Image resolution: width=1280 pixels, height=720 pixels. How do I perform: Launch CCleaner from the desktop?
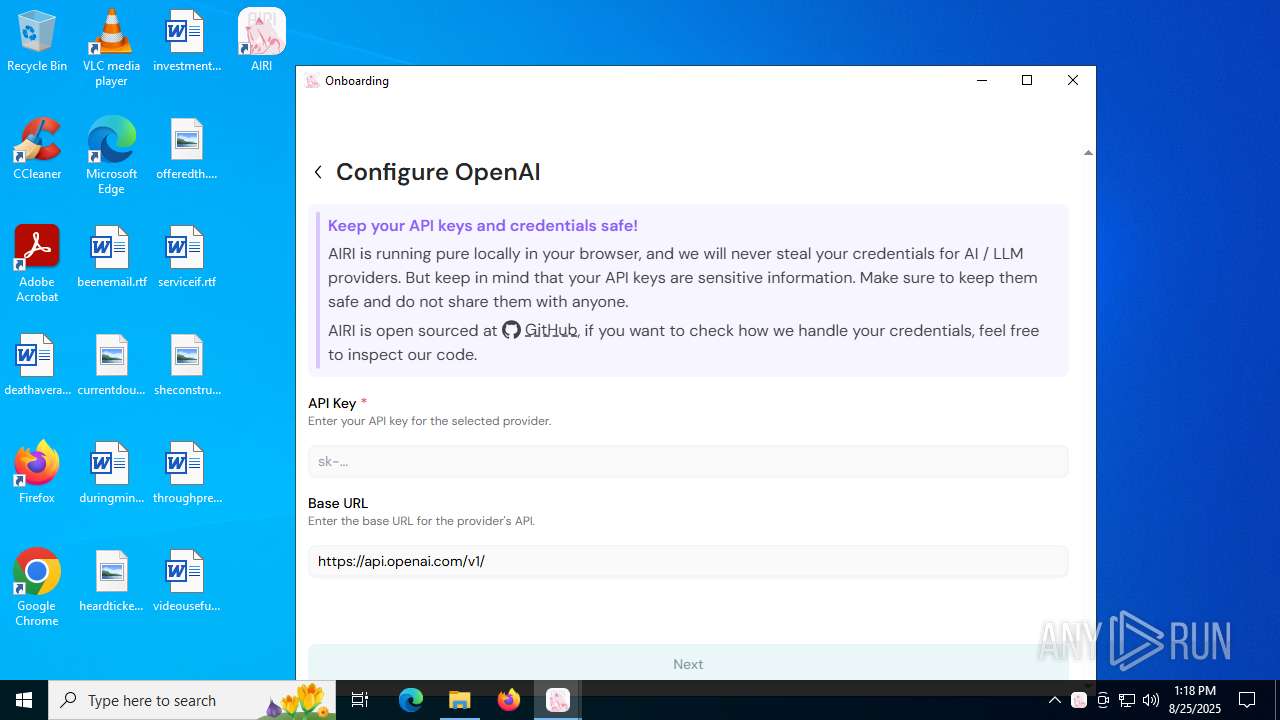pos(37,148)
